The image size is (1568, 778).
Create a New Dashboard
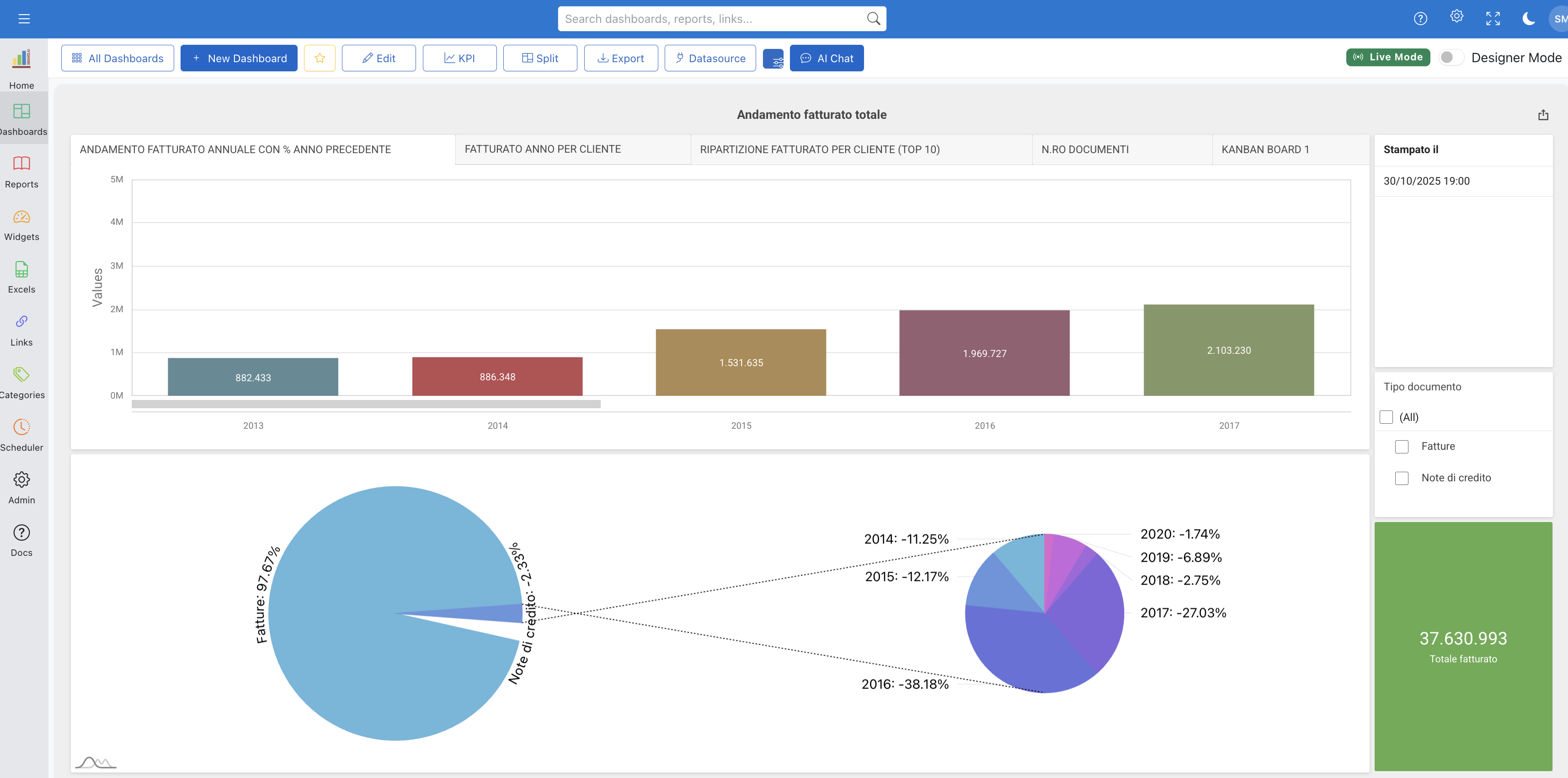pos(239,58)
